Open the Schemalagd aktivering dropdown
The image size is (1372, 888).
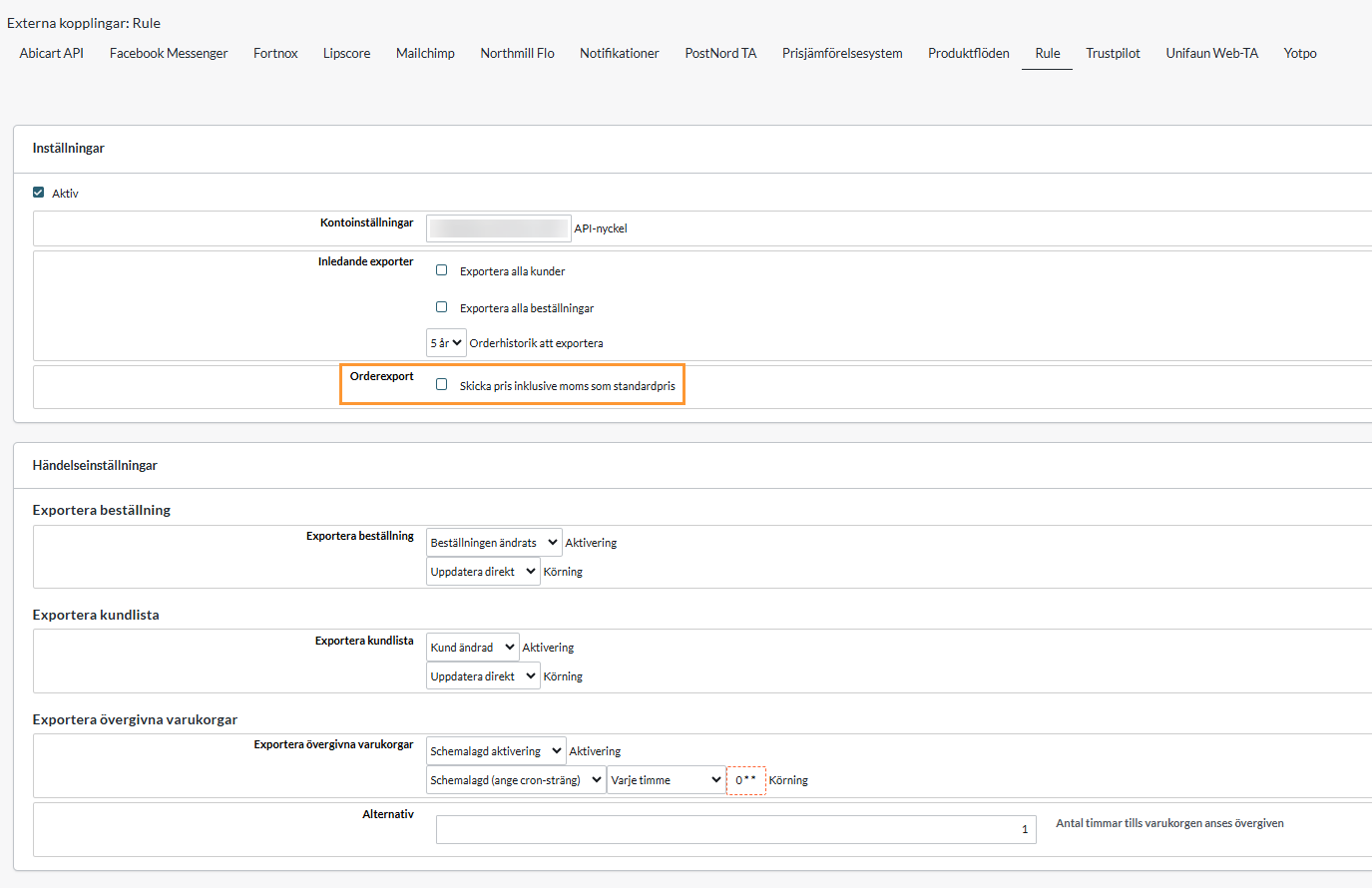[x=496, y=751]
